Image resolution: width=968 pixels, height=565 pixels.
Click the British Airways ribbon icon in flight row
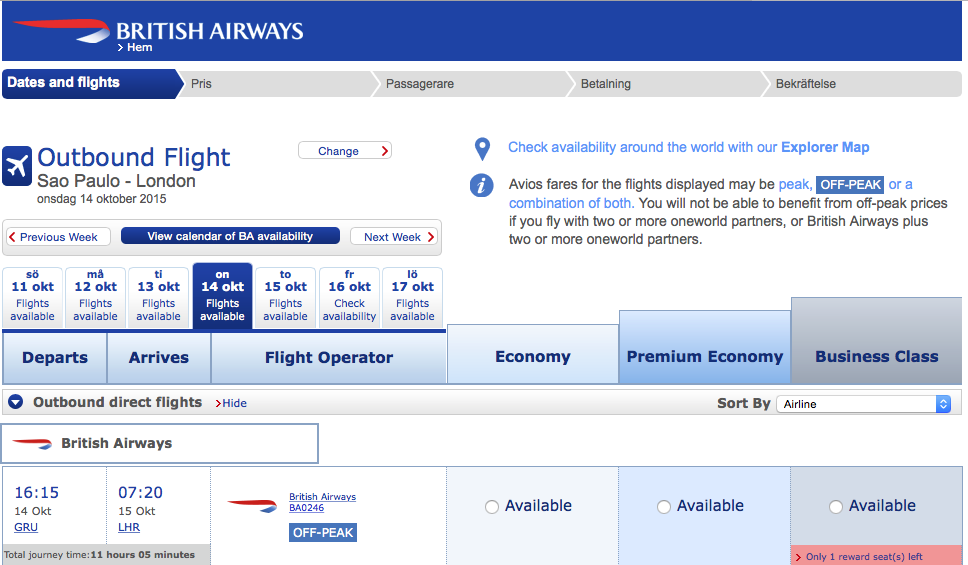(252, 505)
